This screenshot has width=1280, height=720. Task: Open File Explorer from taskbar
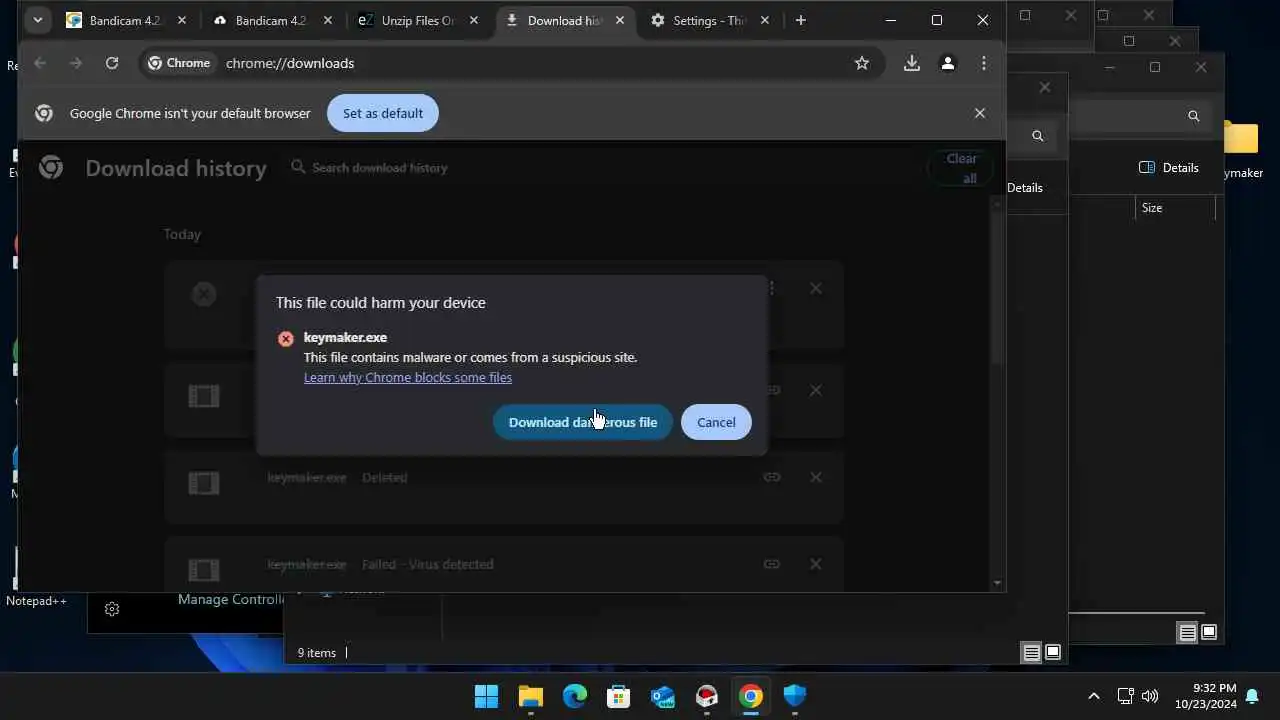pos(531,696)
